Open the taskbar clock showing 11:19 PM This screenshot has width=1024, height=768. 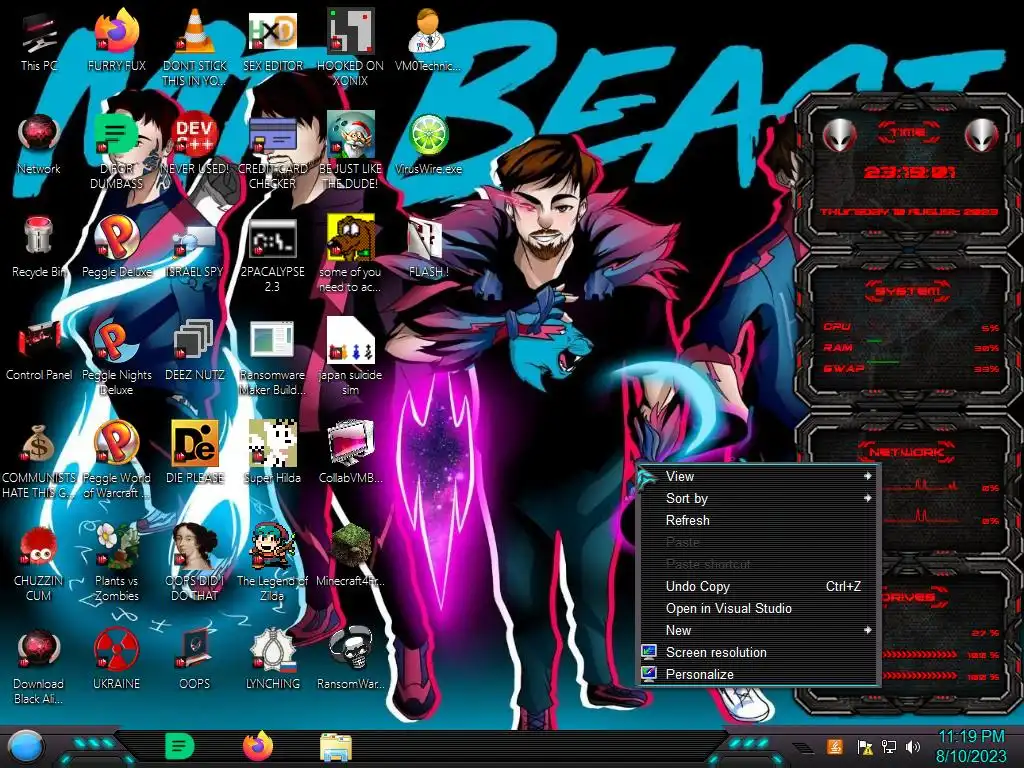point(970,746)
